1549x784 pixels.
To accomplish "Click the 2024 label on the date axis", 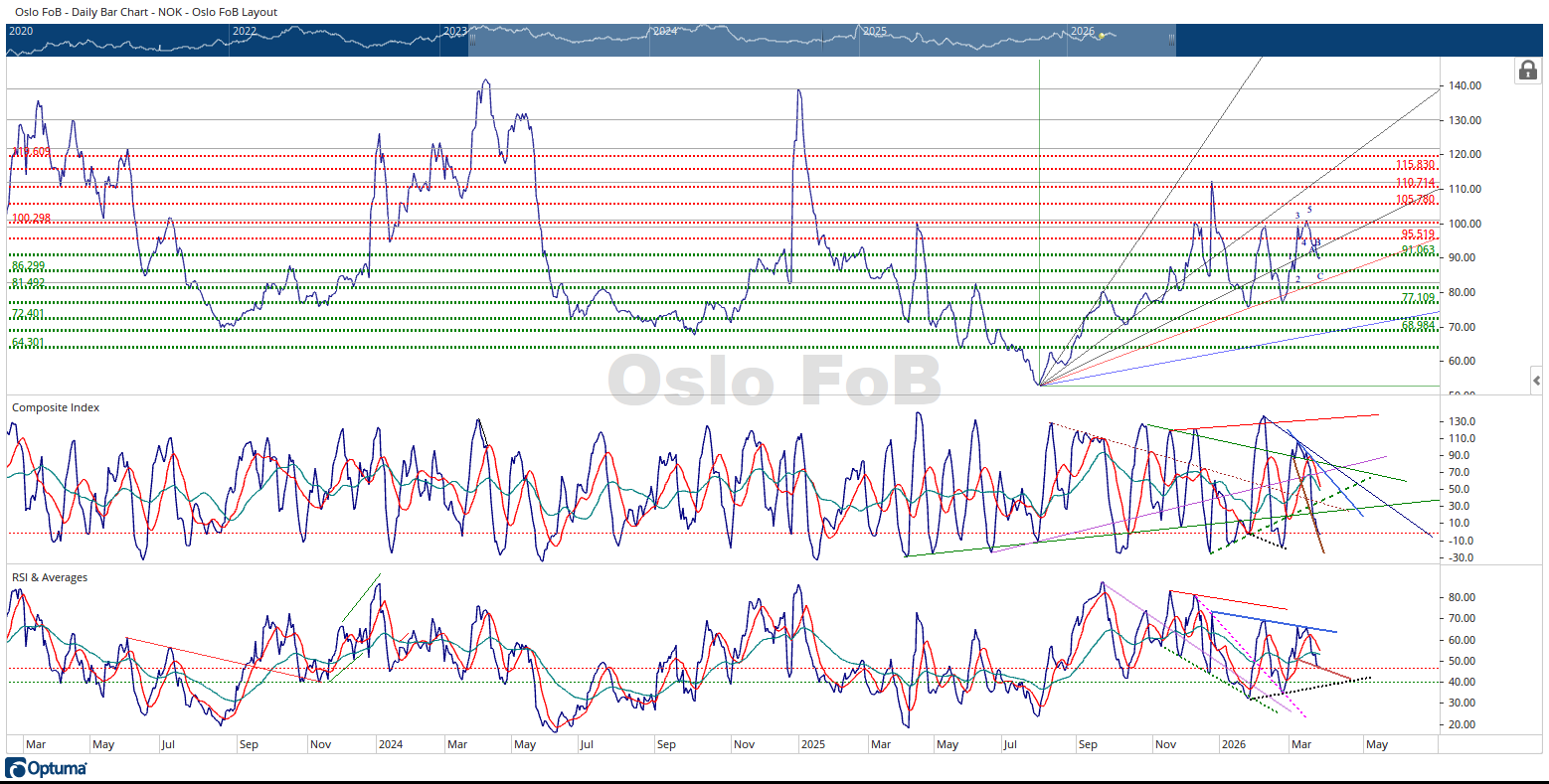I will pos(390,744).
